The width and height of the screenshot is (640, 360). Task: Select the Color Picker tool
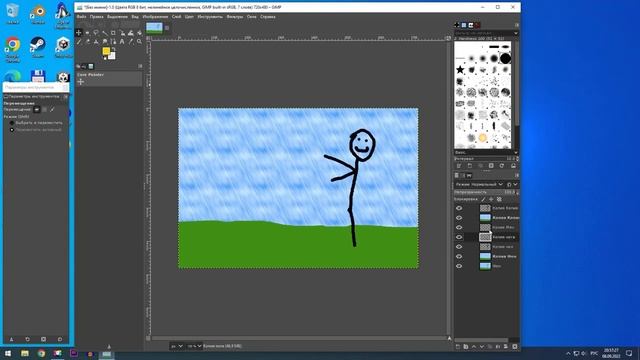coord(131,42)
